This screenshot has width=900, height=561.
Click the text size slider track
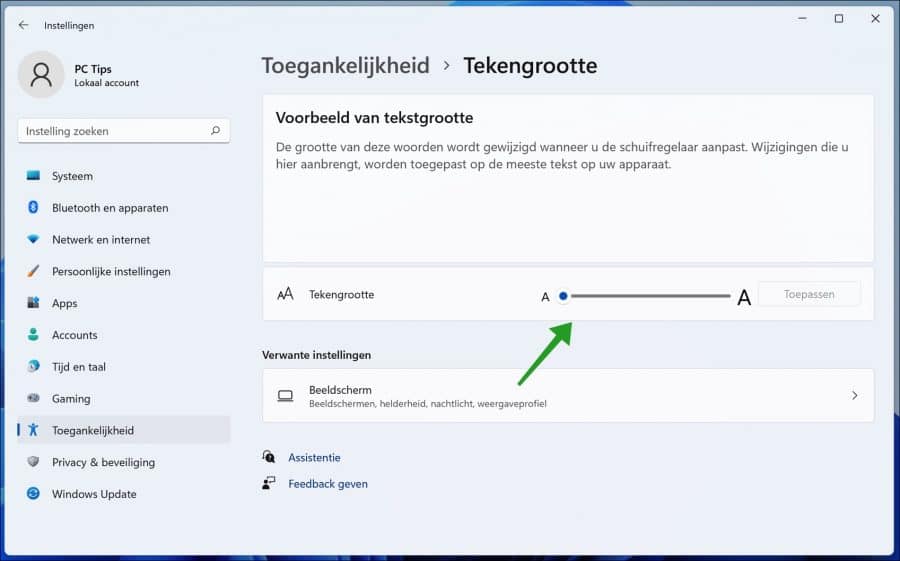pyautogui.click(x=650, y=296)
